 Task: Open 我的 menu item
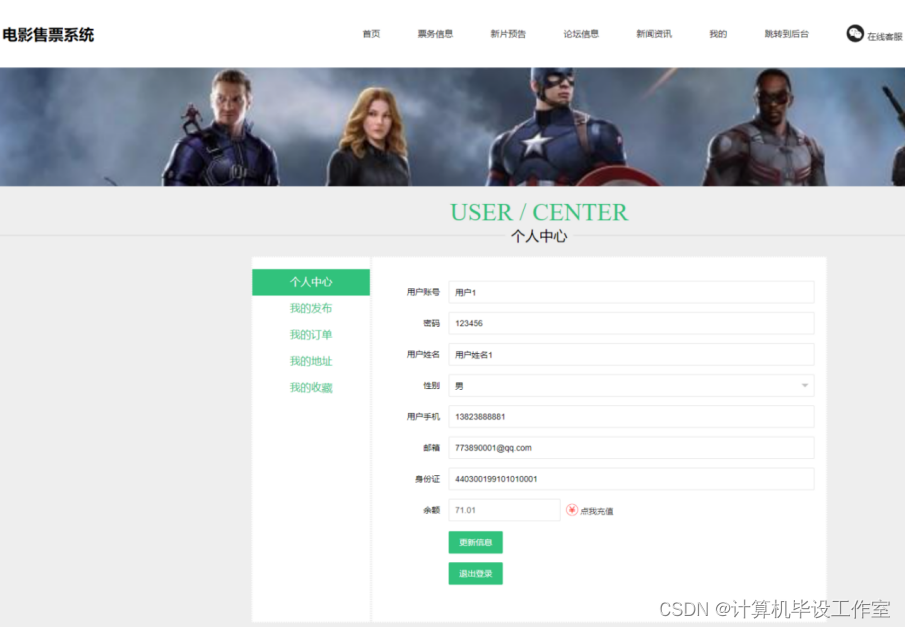(x=718, y=34)
